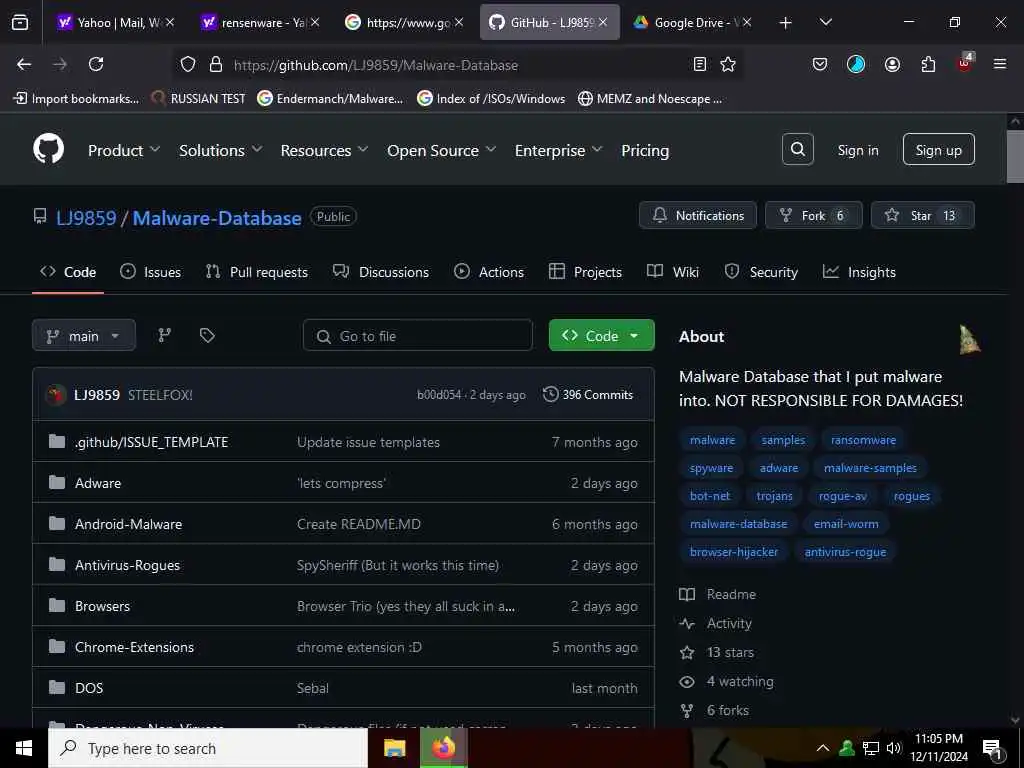The image size is (1024, 768).
Task: Click the GitHub Octocat home logo
Action: tap(48, 150)
